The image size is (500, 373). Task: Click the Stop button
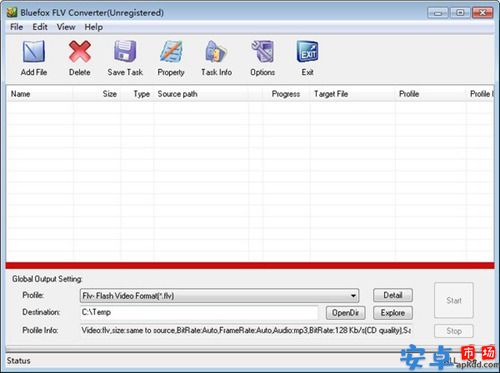click(x=454, y=331)
